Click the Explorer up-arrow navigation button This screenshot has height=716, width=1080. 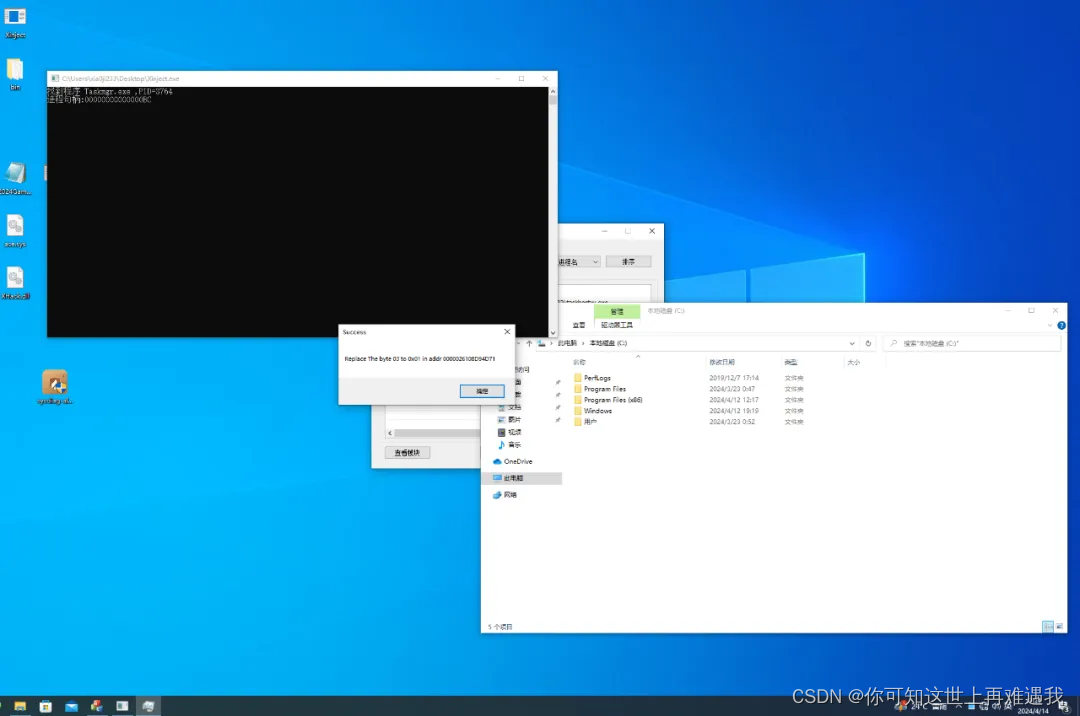529,343
